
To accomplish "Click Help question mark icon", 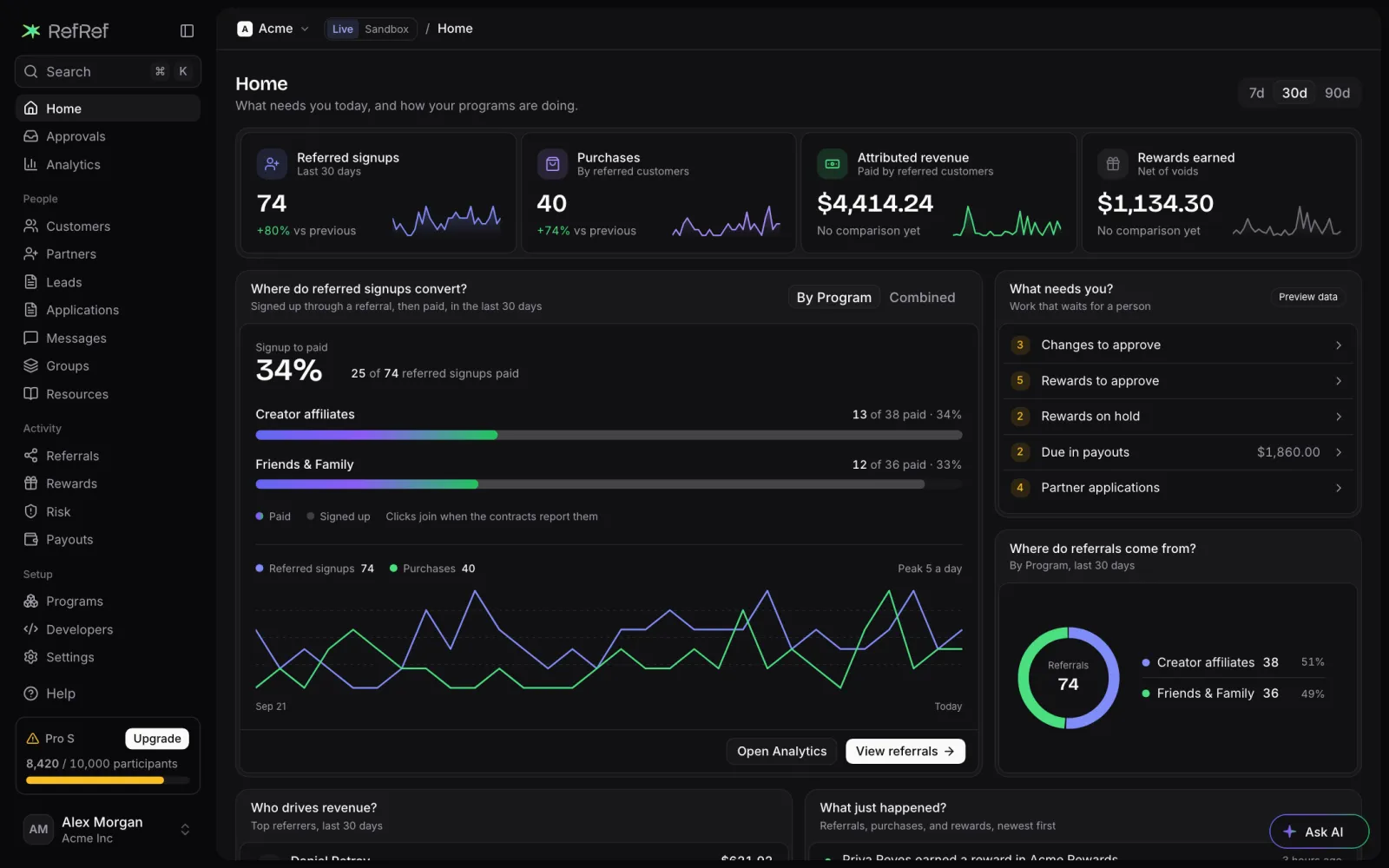I will 31,694.
